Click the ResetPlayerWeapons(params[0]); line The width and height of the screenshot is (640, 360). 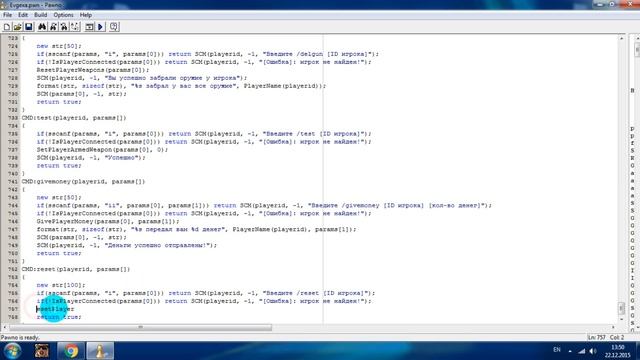pos(93,70)
